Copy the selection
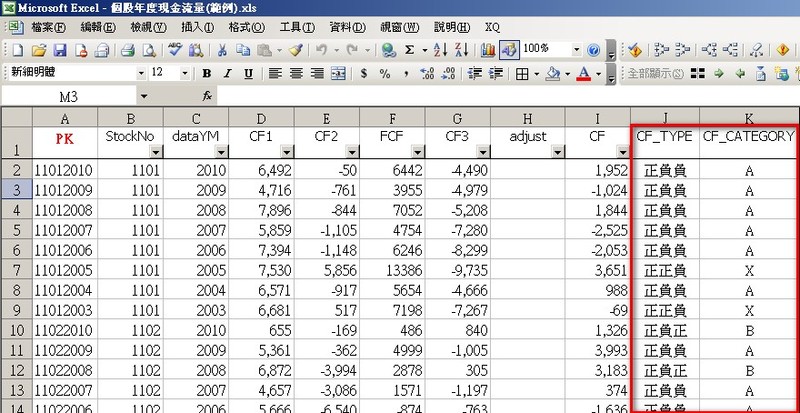The width and height of the screenshot is (800, 413). [243, 50]
